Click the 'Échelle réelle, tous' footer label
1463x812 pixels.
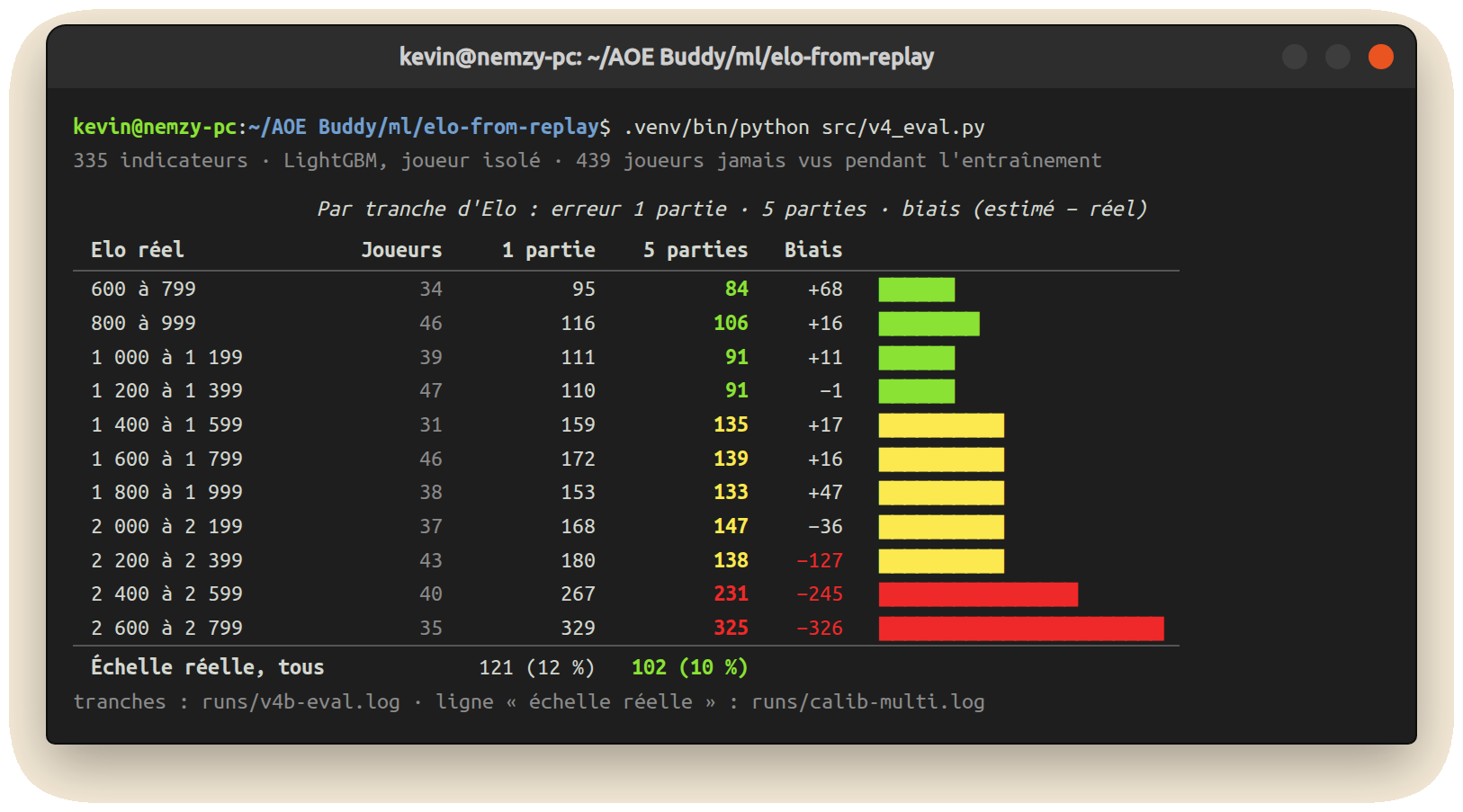point(207,667)
